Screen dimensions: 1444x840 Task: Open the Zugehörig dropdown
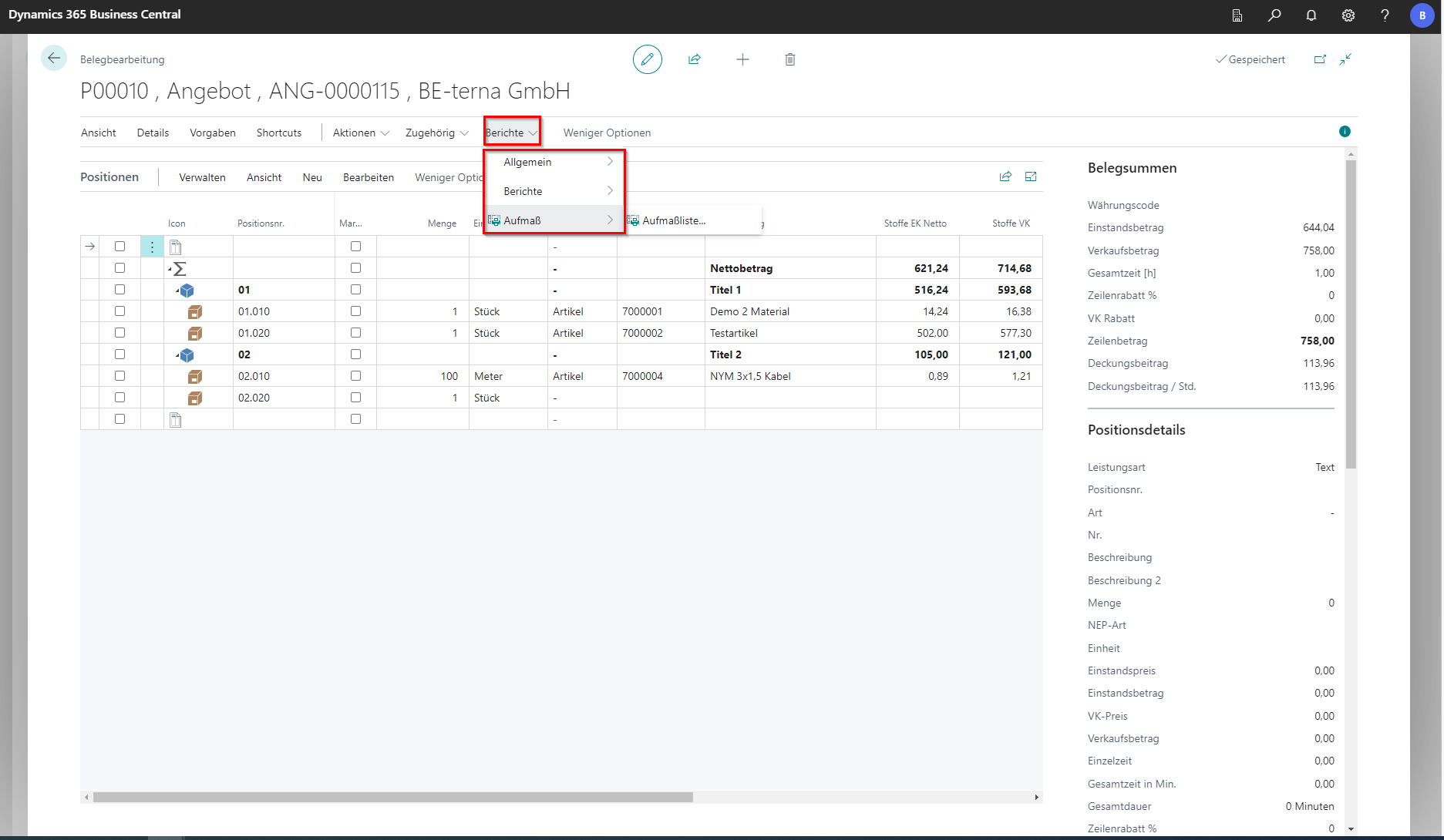(x=436, y=133)
